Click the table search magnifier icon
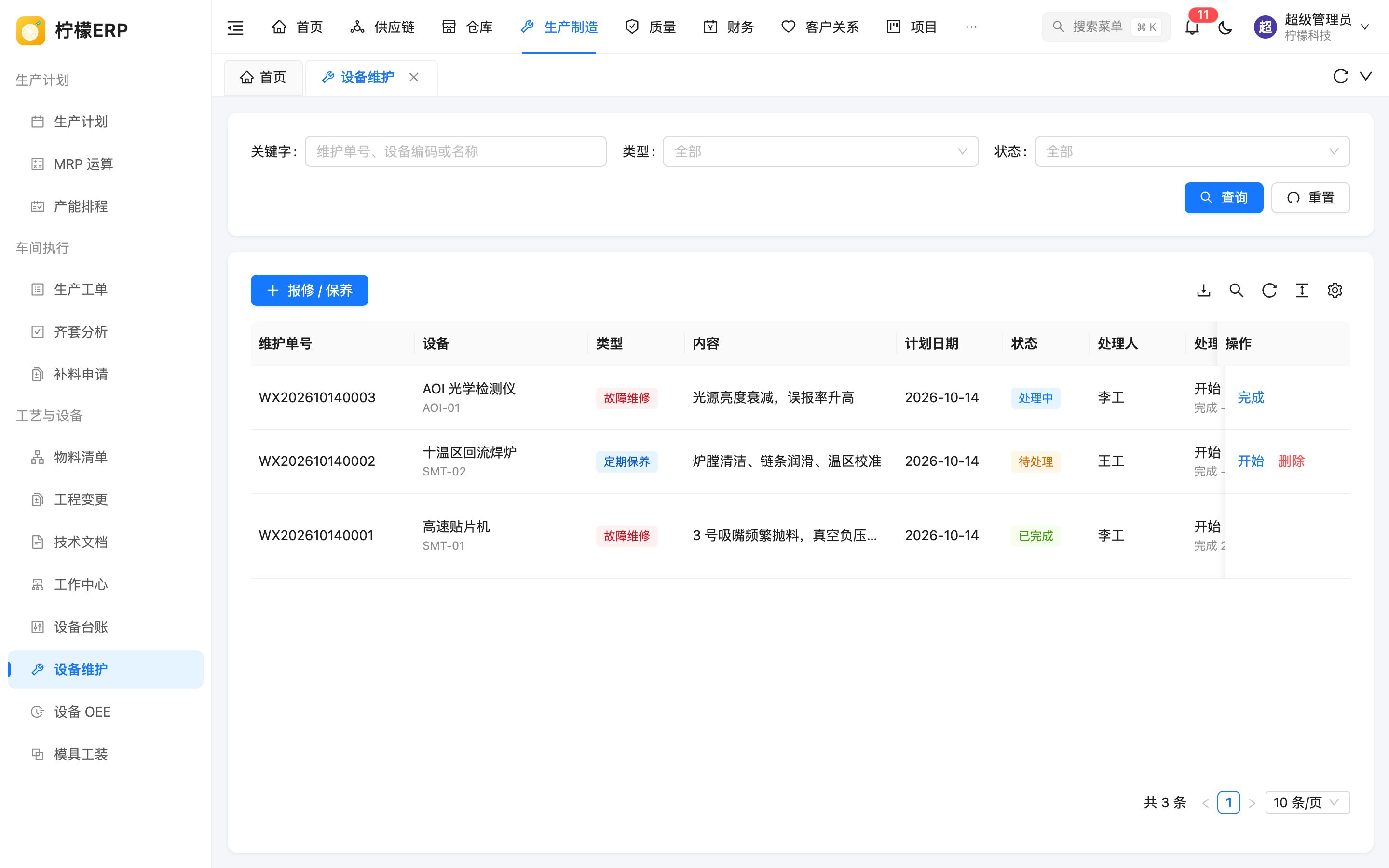Image resolution: width=1389 pixels, height=868 pixels. pyautogui.click(x=1236, y=290)
